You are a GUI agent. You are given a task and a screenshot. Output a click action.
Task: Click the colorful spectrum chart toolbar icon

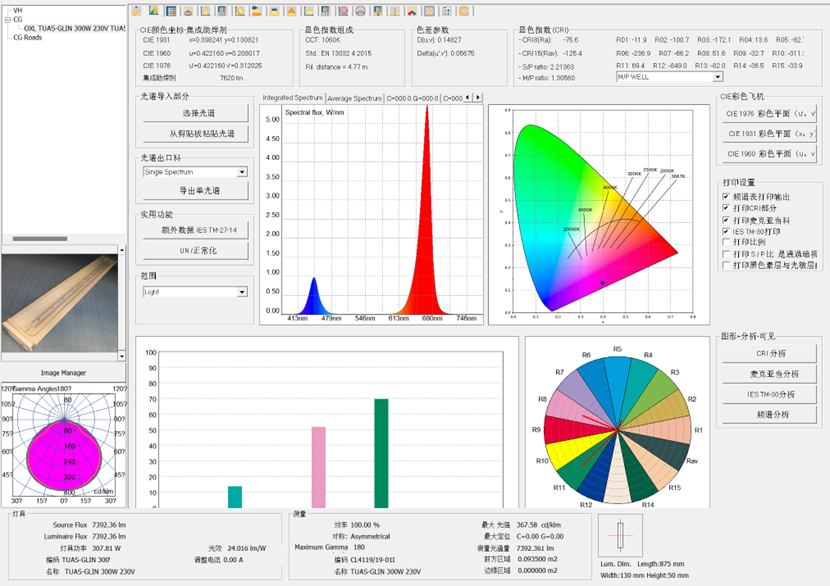point(154,11)
